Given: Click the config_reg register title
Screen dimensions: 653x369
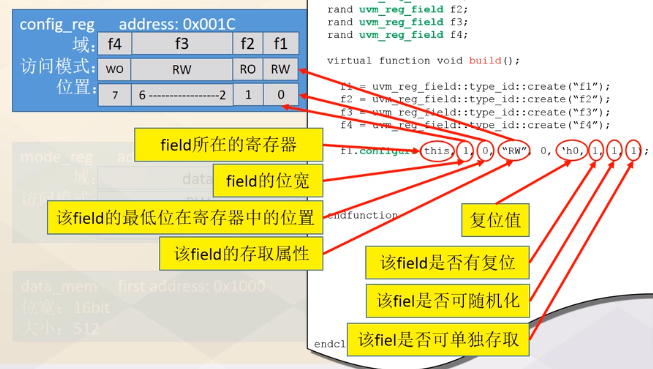Looking at the screenshot, I should coord(57,24).
